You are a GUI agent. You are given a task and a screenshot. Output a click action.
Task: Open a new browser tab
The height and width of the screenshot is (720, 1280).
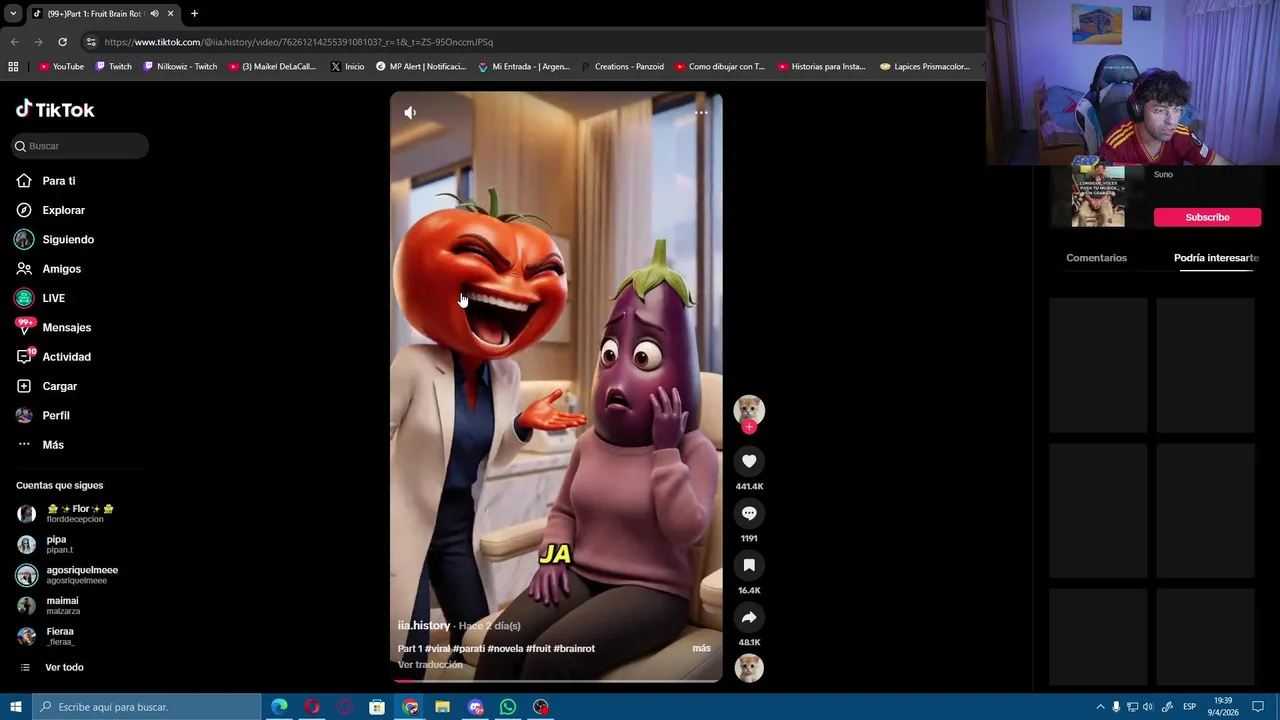pyautogui.click(x=194, y=13)
